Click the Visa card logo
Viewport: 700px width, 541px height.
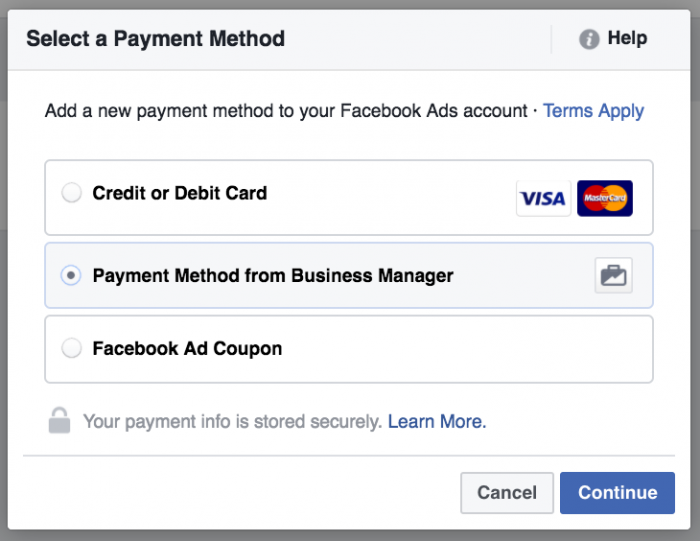(x=543, y=198)
